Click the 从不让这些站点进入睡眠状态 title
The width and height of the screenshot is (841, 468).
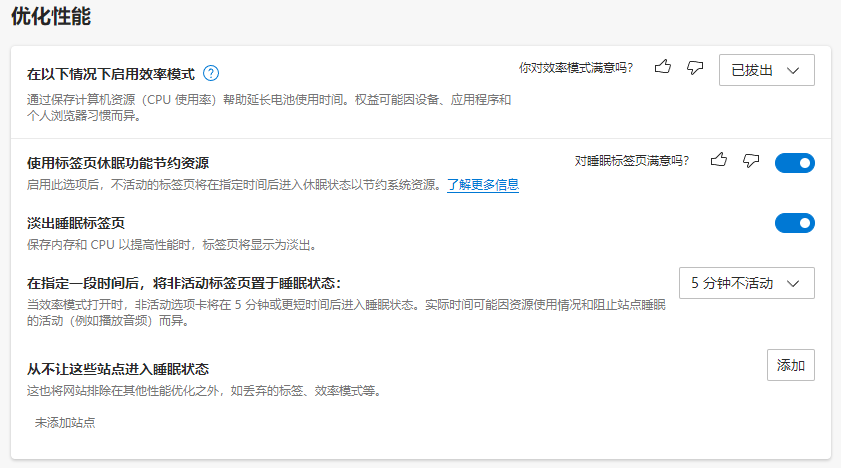click(117, 369)
